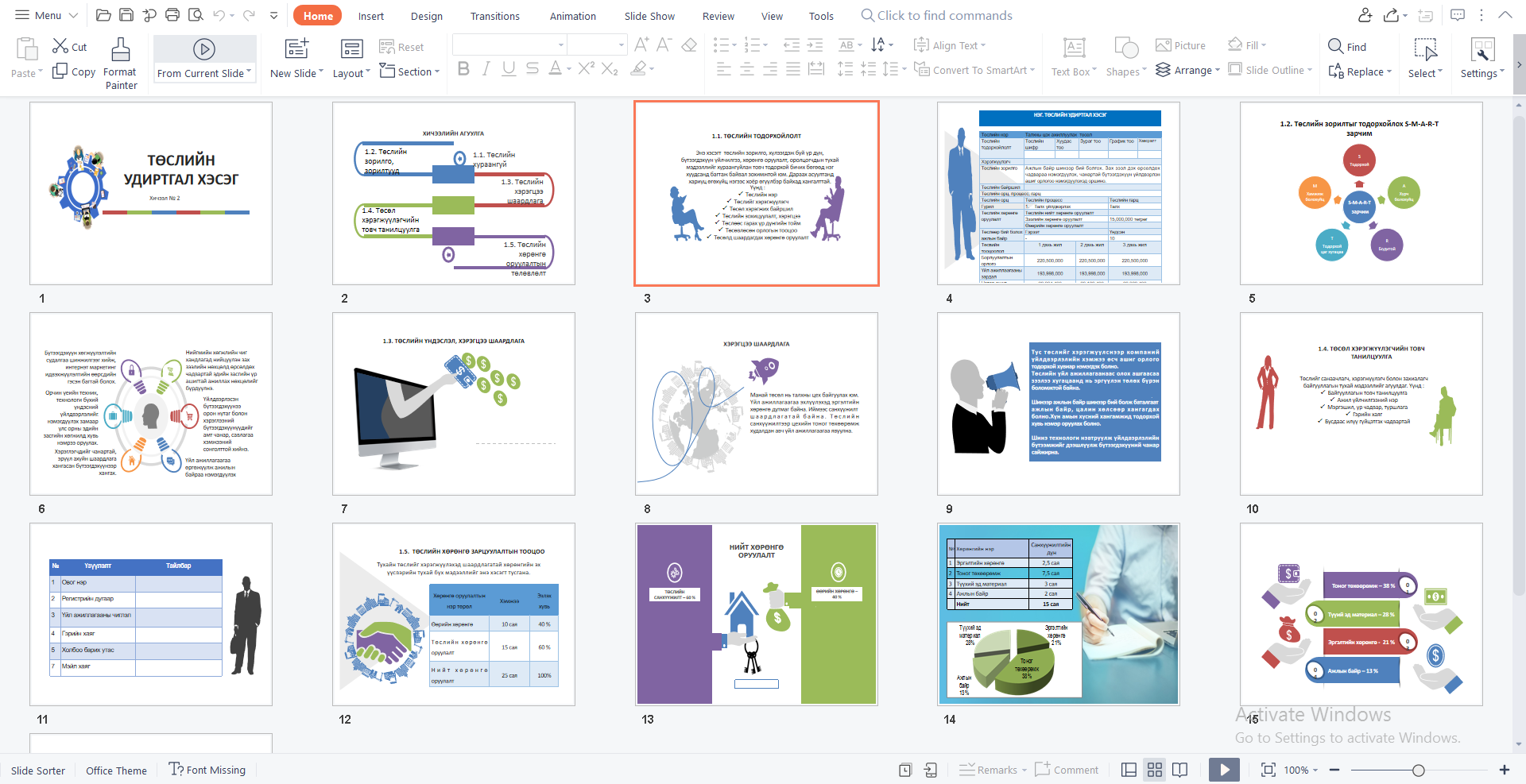Click the Increase Font Size icon
This screenshot has width=1526, height=784.
click(641, 44)
